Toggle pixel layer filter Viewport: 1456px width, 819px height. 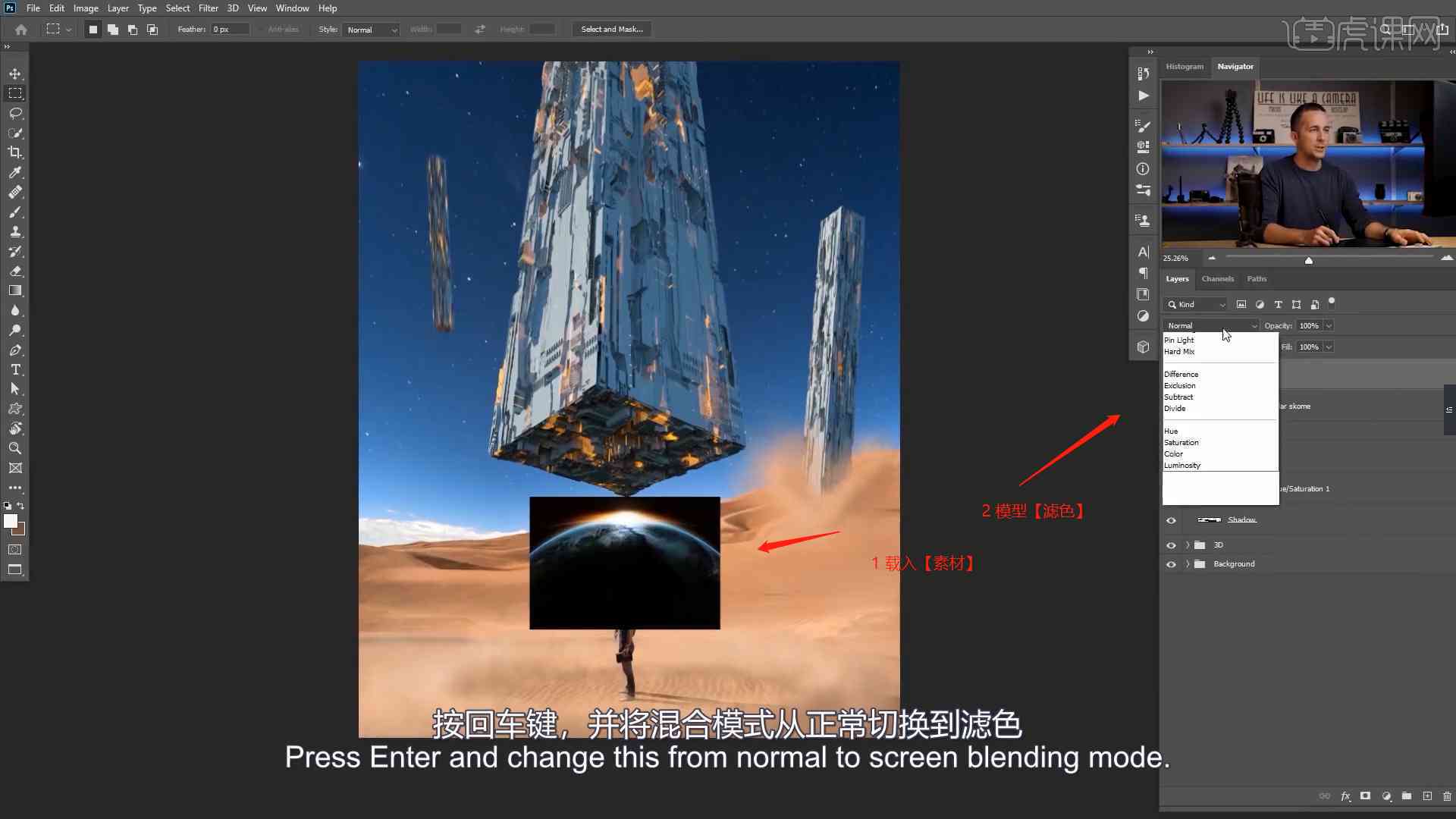click(1241, 304)
